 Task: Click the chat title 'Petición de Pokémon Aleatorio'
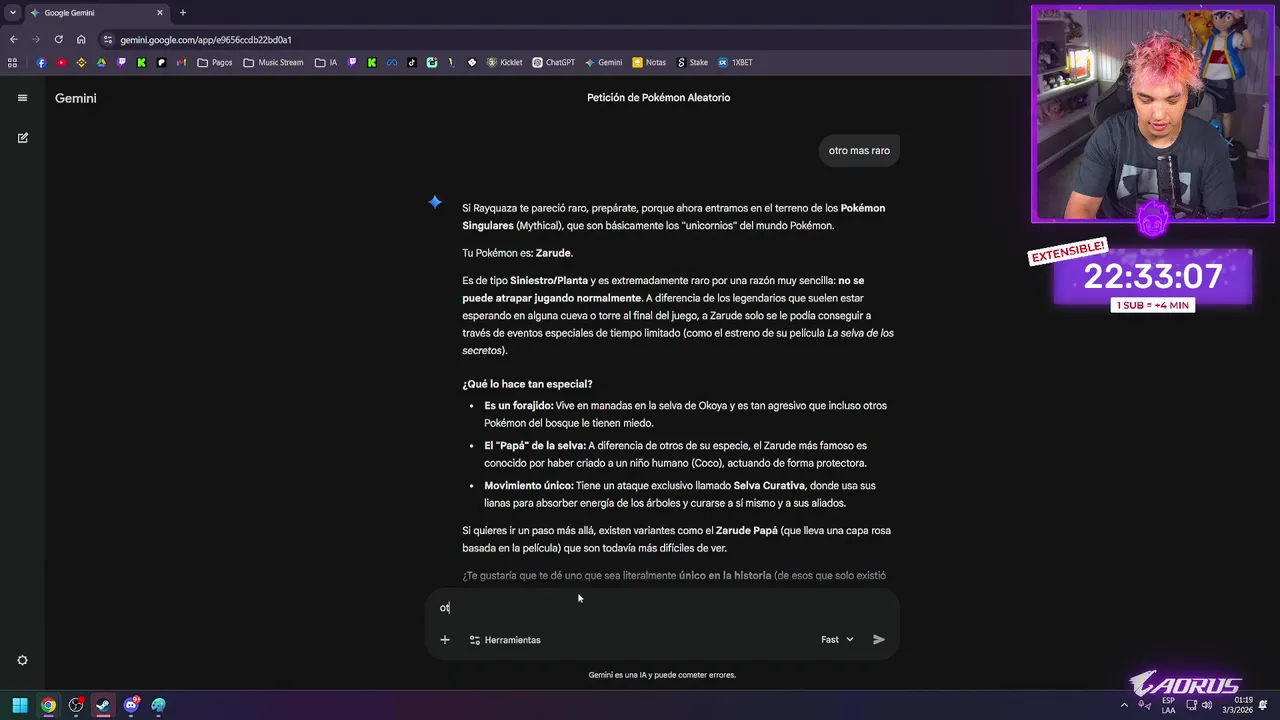pyautogui.click(x=658, y=98)
